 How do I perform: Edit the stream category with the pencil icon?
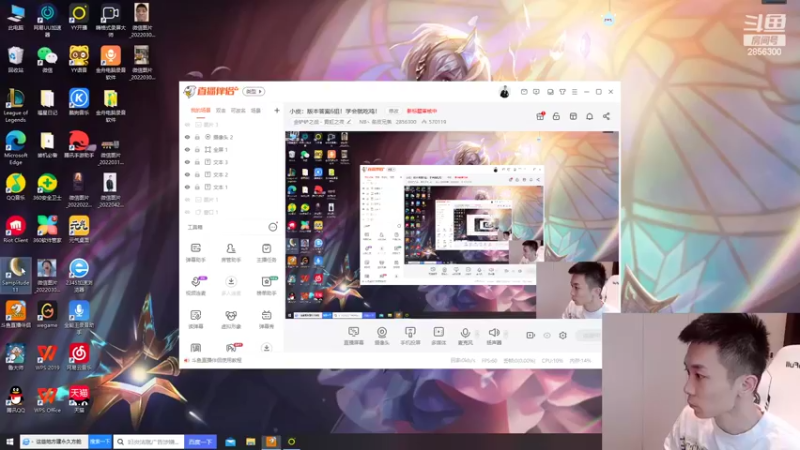pyautogui.click(x=349, y=122)
